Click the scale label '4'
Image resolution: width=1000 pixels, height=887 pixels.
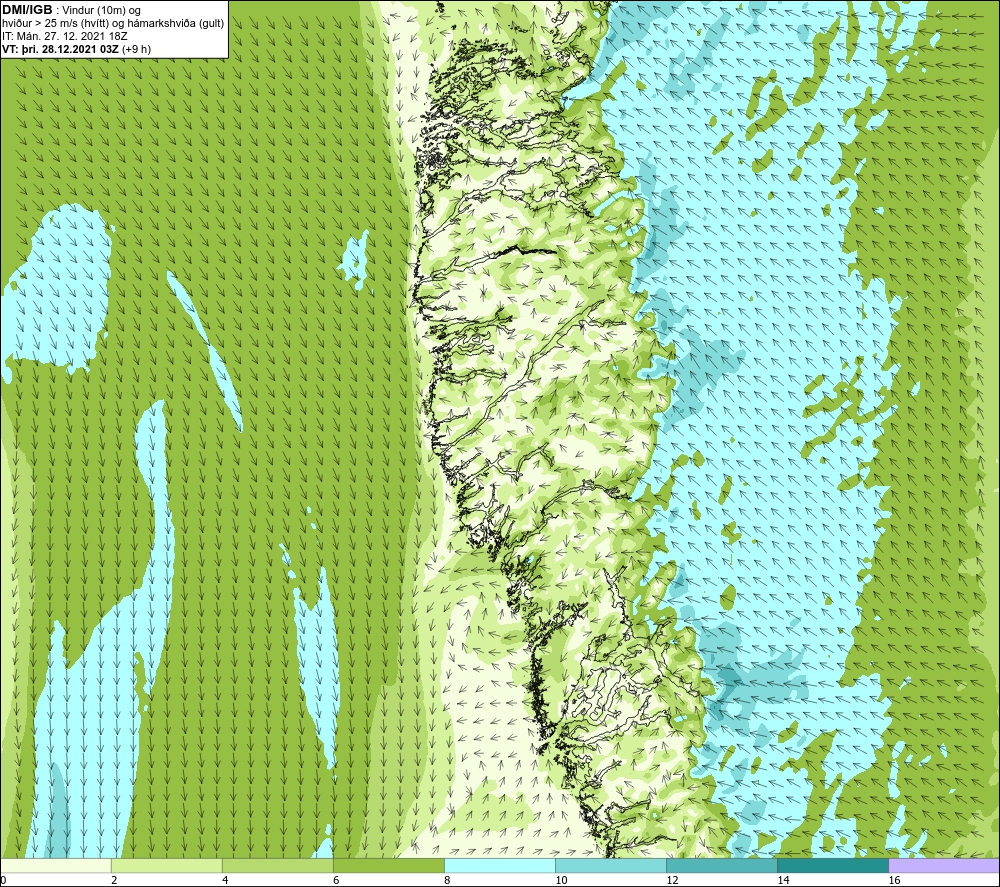[x=225, y=880]
